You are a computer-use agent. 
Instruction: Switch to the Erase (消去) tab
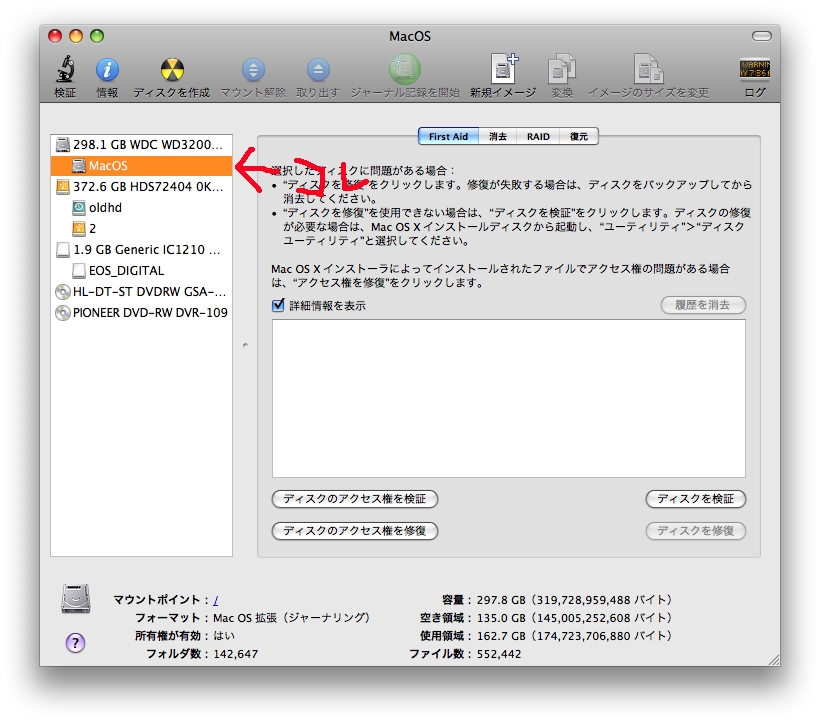(x=497, y=136)
